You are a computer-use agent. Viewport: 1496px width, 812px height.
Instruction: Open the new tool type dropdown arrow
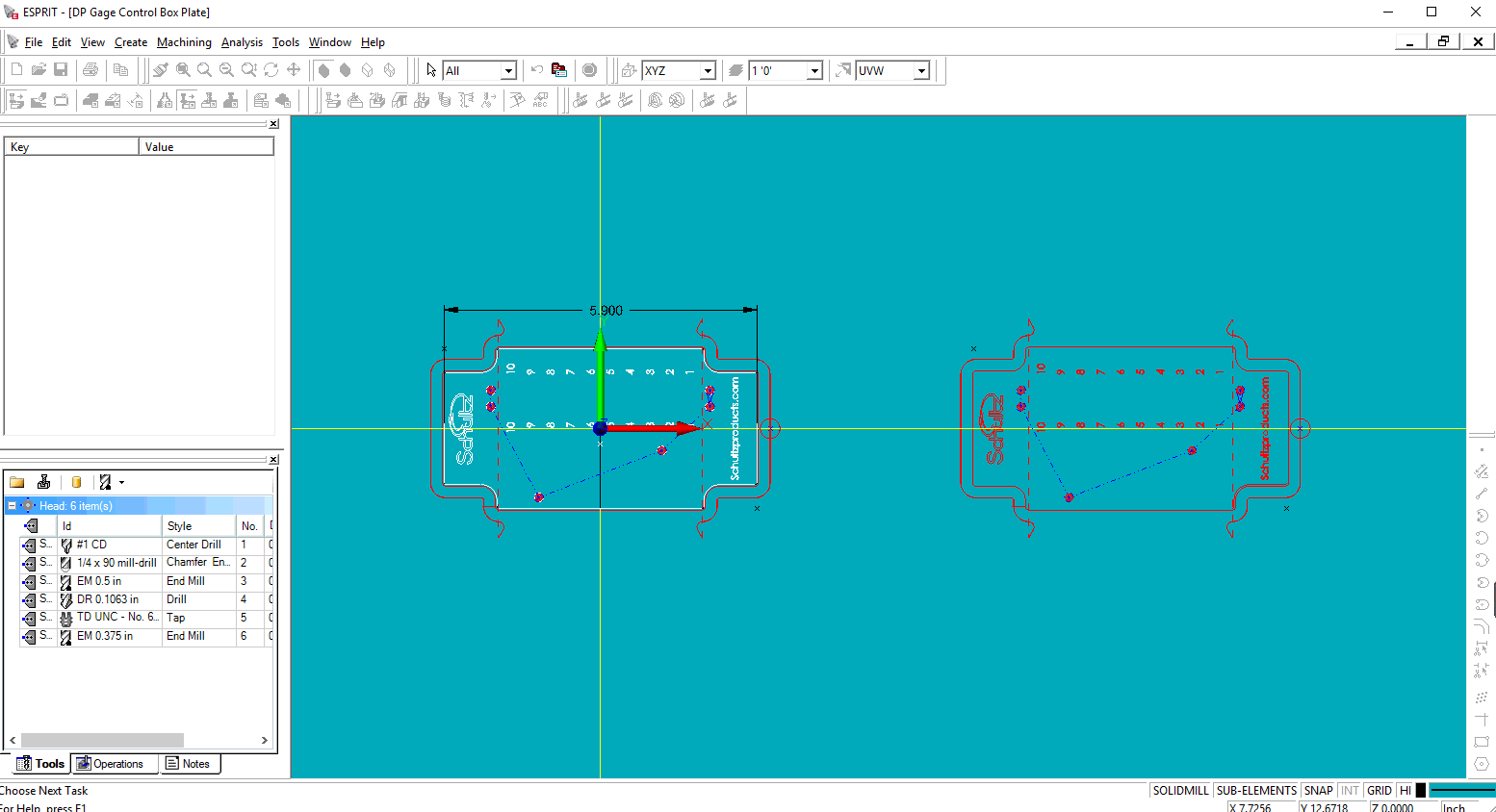pyautogui.click(x=121, y=483)
